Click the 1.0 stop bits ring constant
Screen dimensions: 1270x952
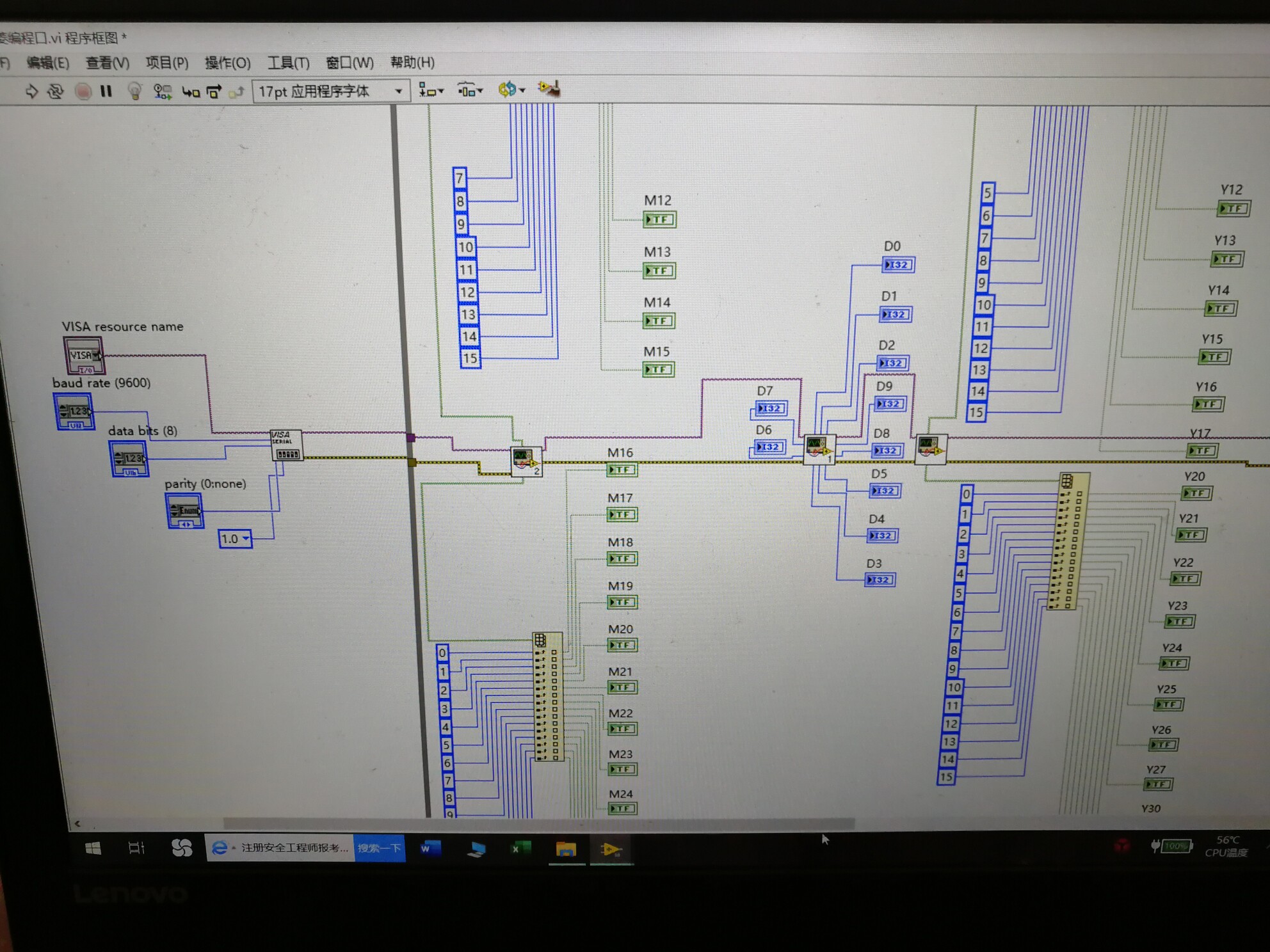click(235, 539)
